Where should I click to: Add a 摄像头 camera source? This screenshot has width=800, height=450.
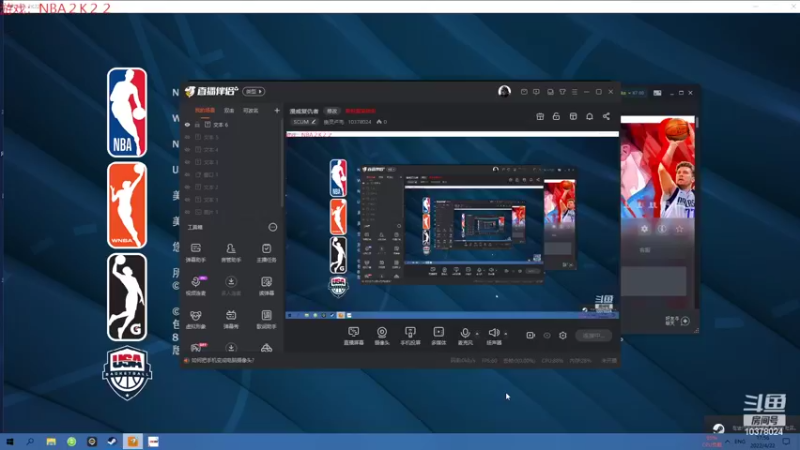(382, 336)
